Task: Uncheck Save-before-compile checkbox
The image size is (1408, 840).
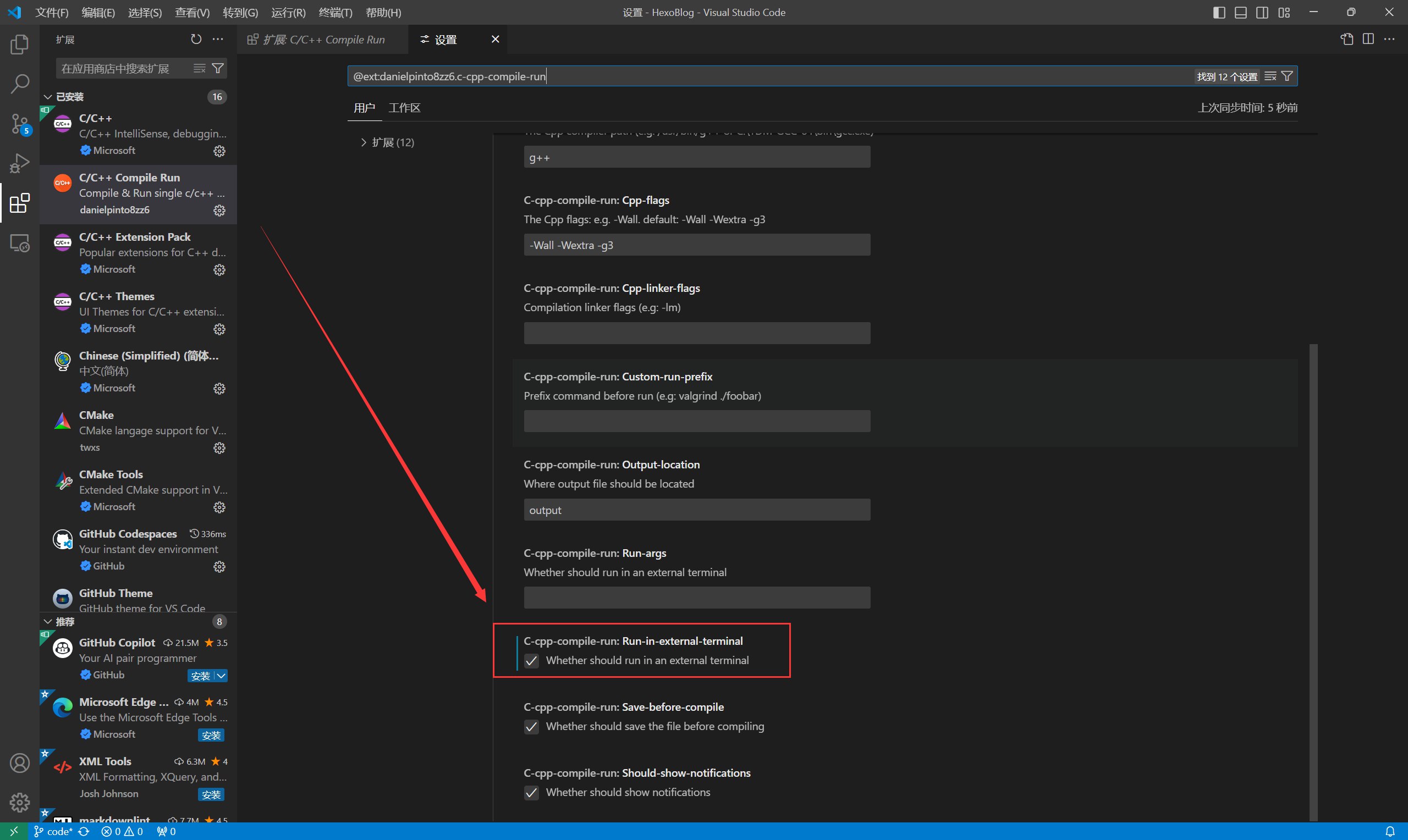Action: pos(531,727)
